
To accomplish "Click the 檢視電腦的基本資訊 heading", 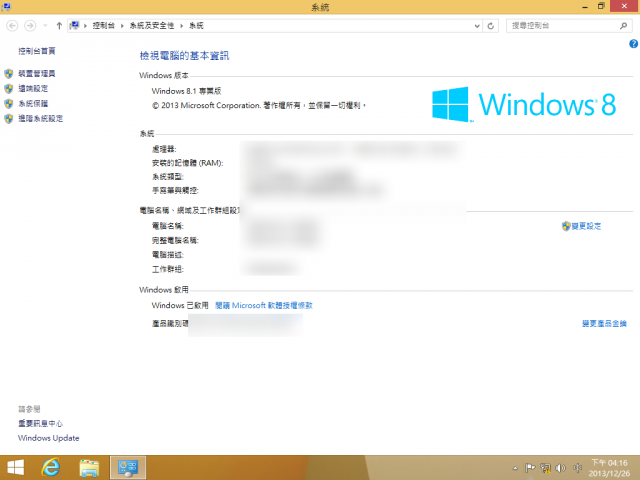I will [x=184, y=56].
